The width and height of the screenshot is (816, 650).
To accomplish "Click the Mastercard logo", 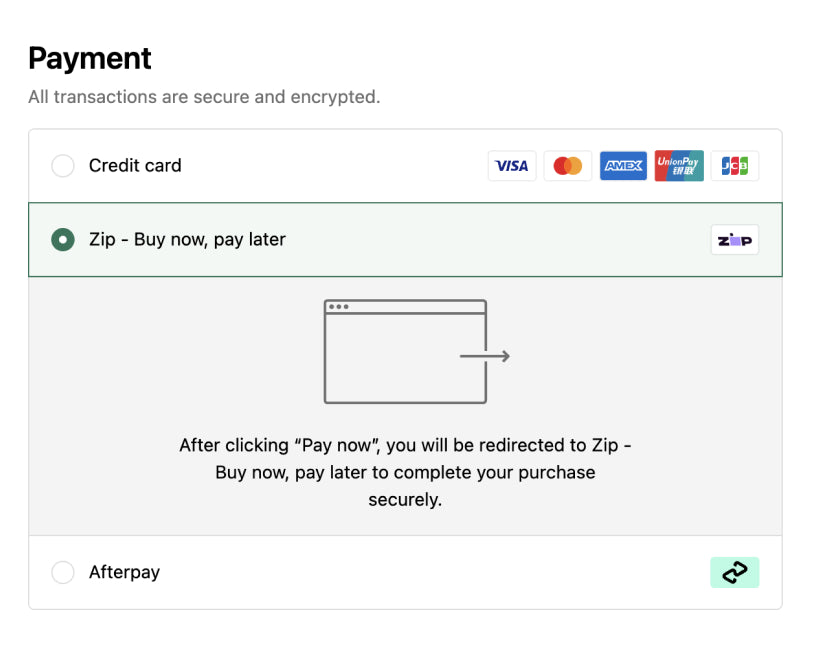I will pos(568,166).
